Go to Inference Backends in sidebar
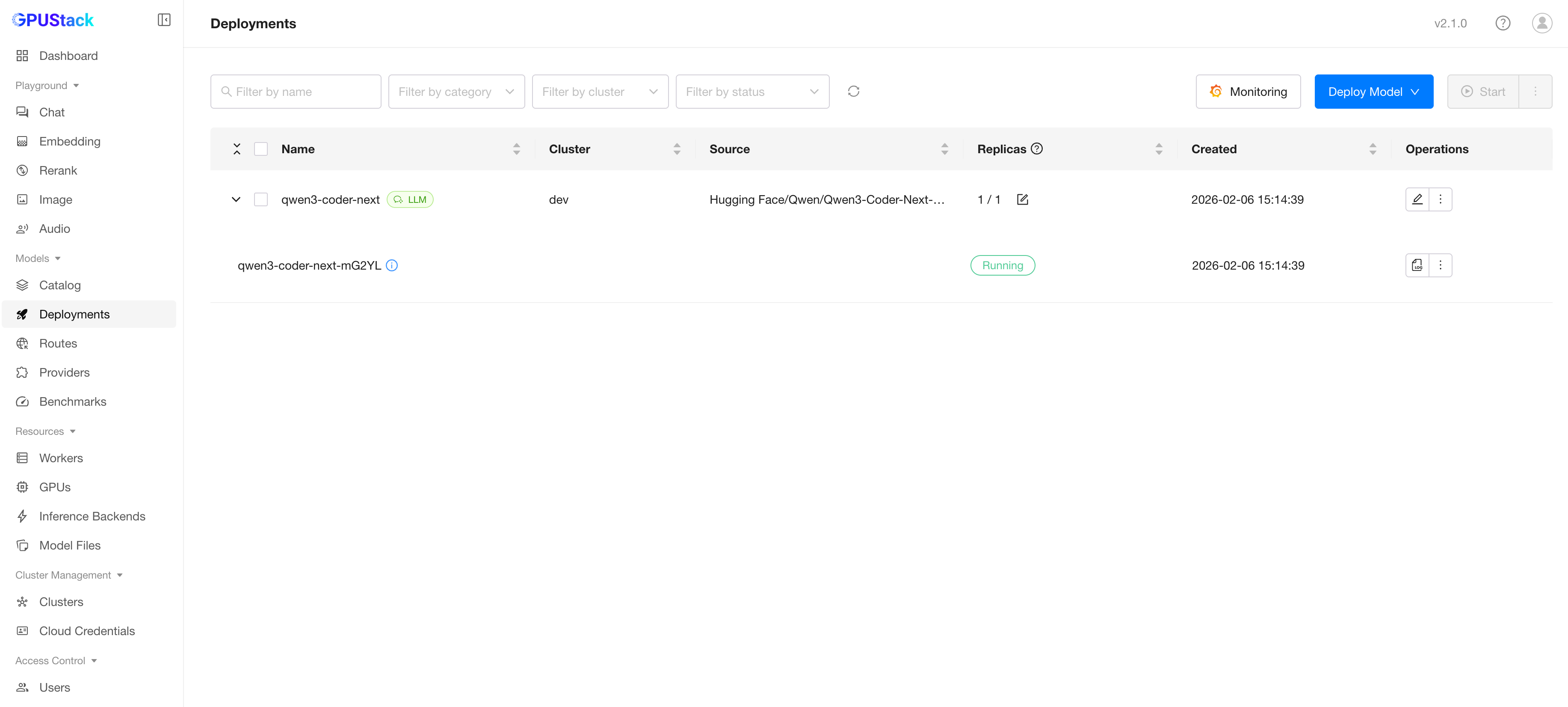This screenshot has height=707, width=1568. [x=92, y=517]
